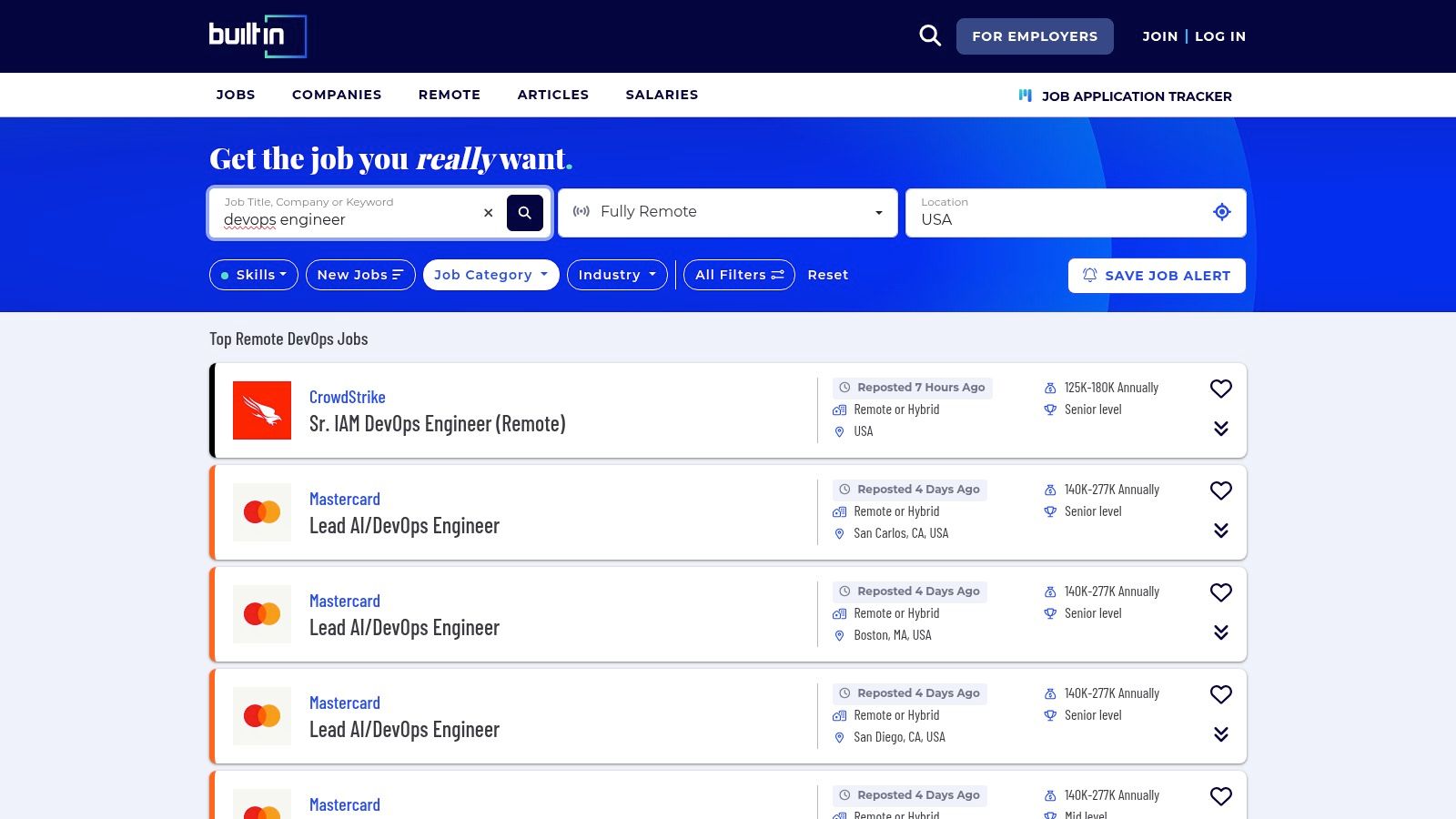This screenshot has width=1456, height=819.
Task: Submit the job keyword search button
Action: click(525, 213)
